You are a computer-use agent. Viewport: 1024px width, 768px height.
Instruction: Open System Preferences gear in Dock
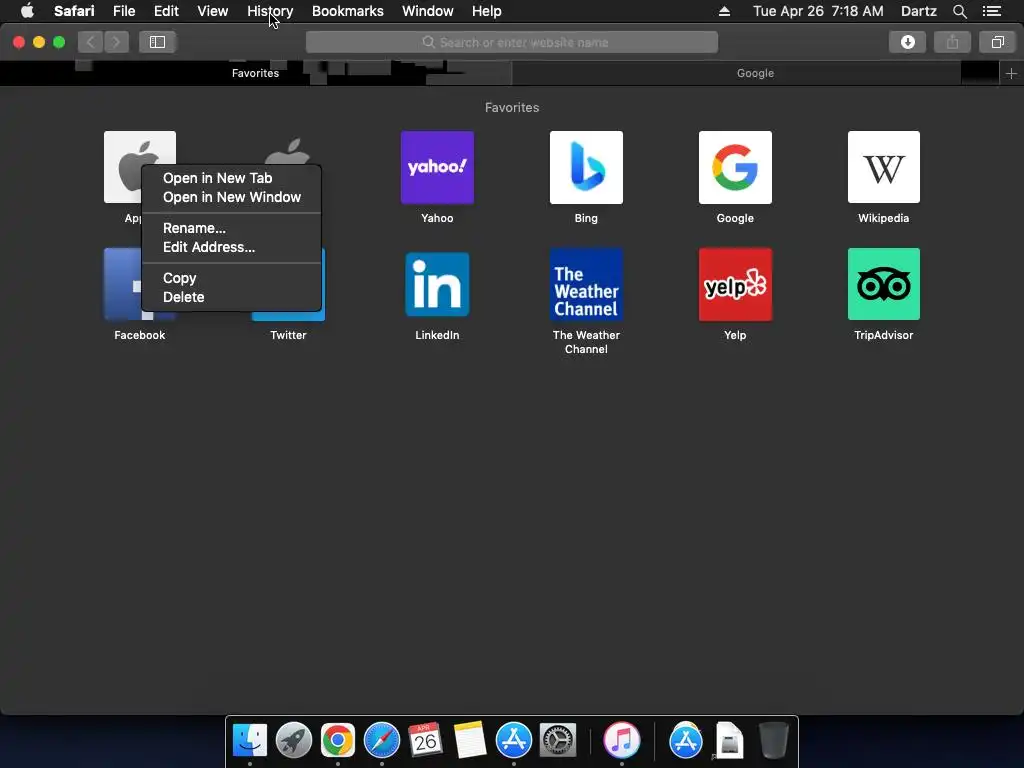(x=558, y=741)
